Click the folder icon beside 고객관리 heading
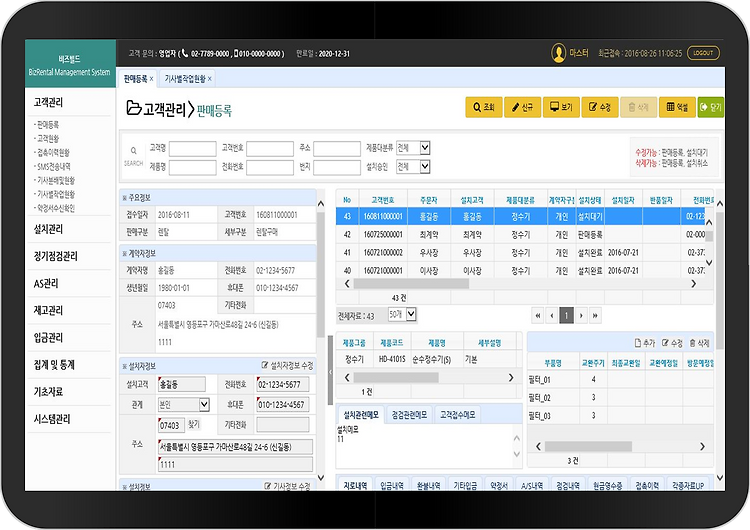The width and height of the screenshot is (750, 530). (133, 108)
